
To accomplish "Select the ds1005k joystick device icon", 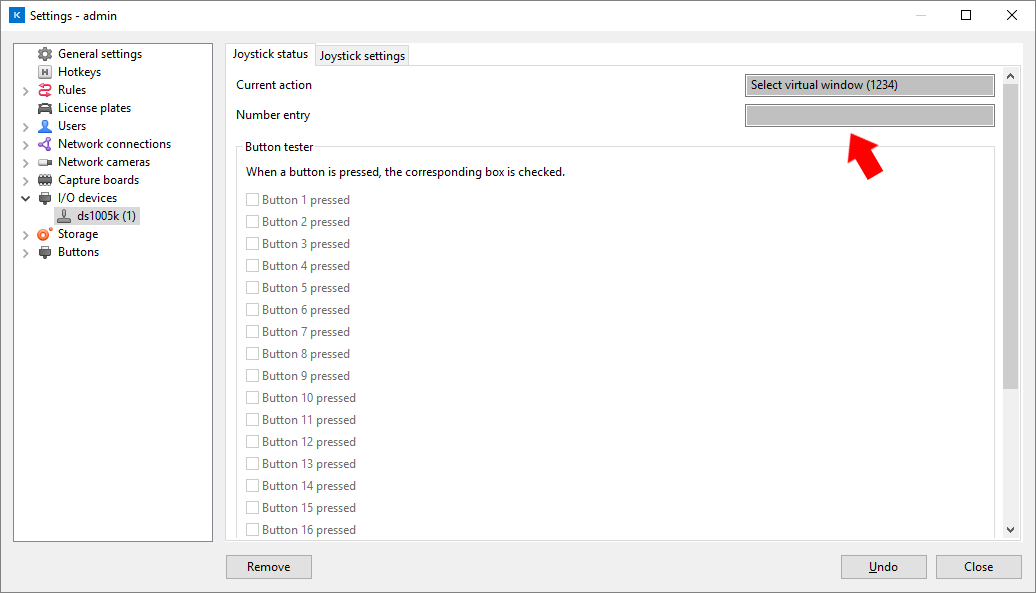I will coord(64,216).
